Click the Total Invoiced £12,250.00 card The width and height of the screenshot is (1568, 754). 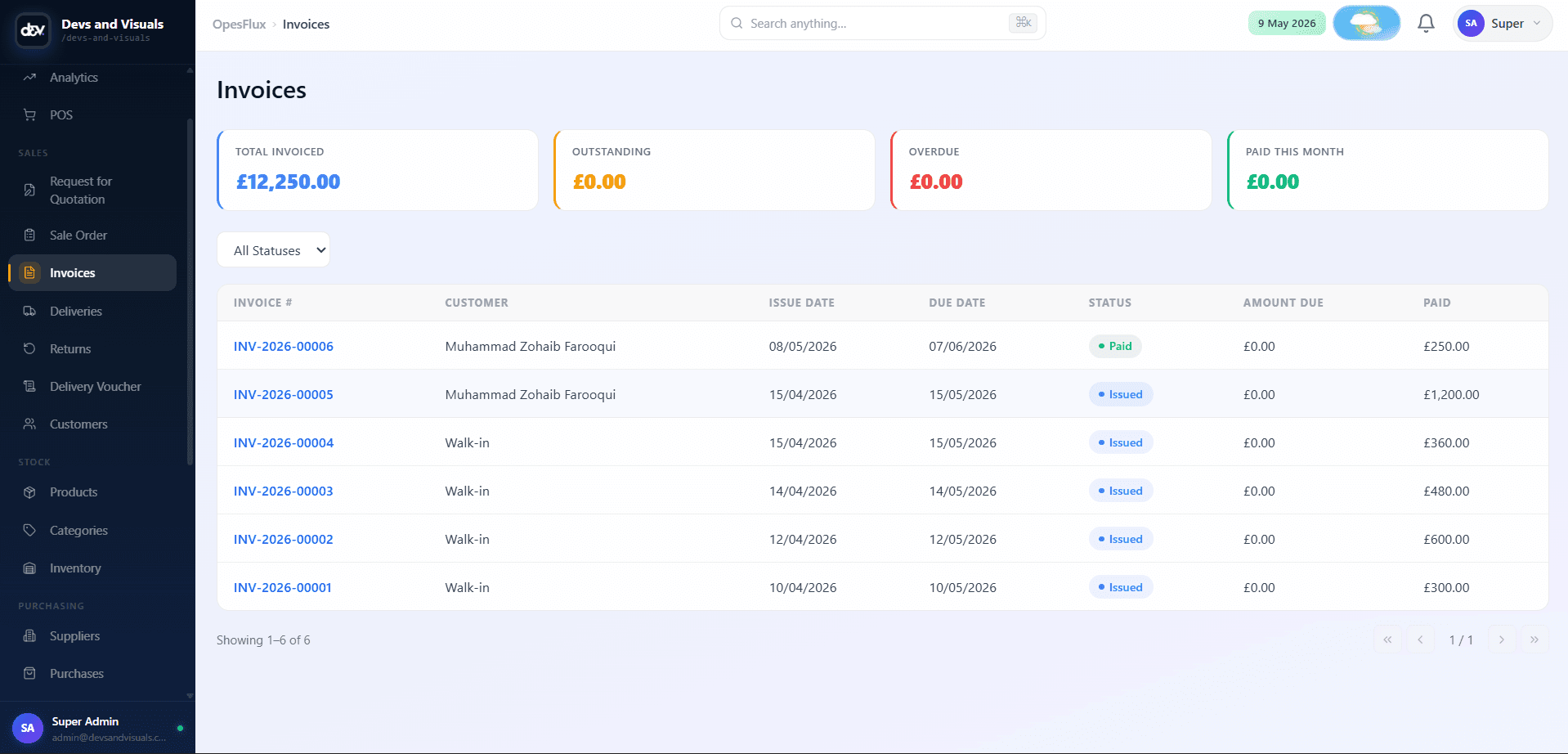coord(378,170)
